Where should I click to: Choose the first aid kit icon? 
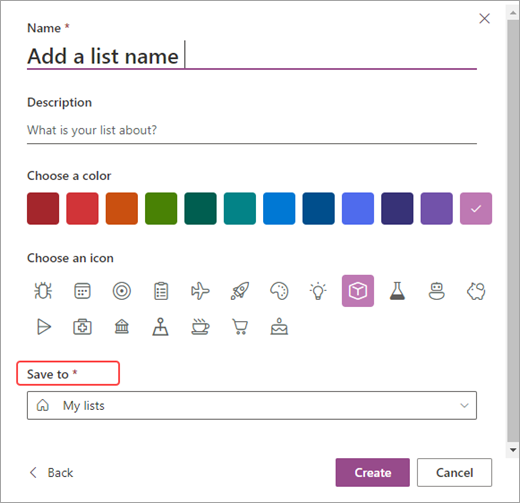[82, 327]
